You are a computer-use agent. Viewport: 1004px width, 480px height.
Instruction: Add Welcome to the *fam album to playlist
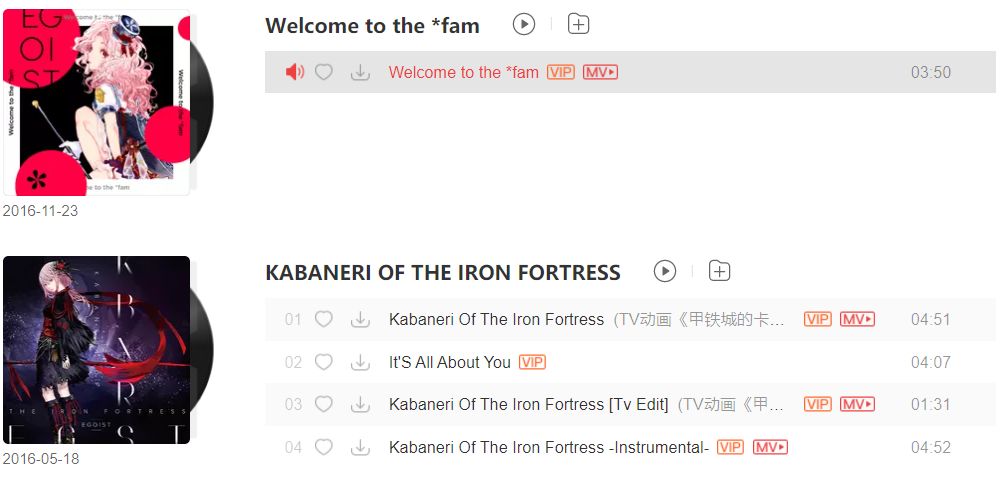(x=578, y=25)
